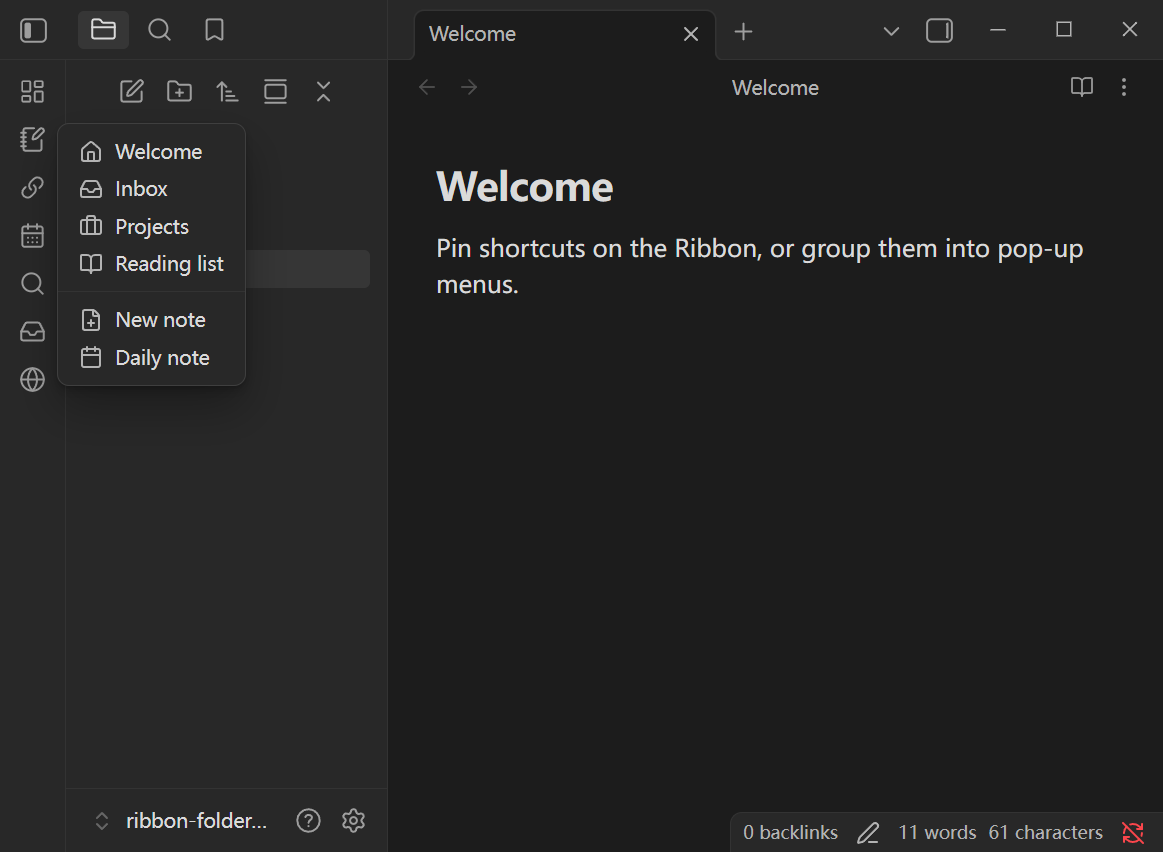
Task: Choose Reading list from the pop-up menu
Action: (x=151, y=264)
